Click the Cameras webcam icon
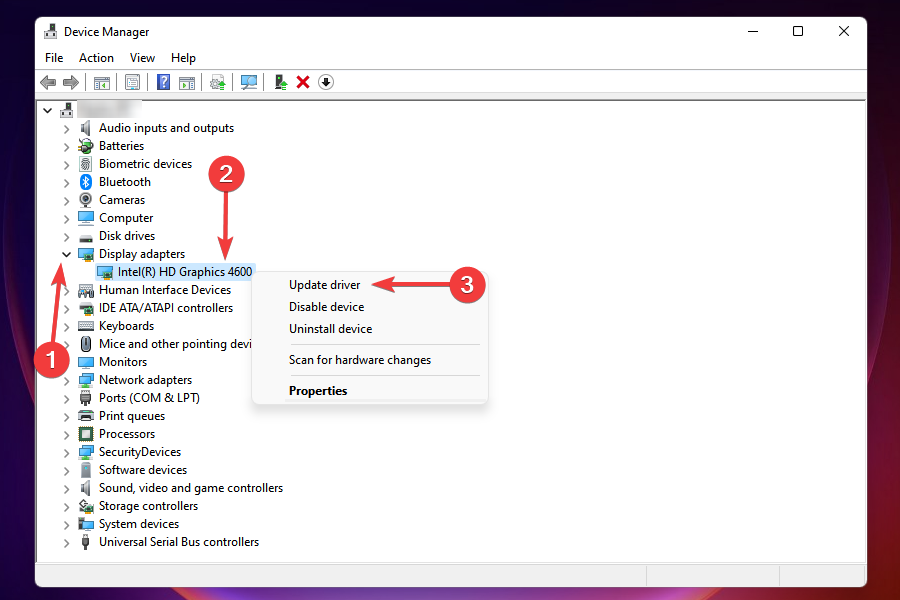The height and width of the screenshot is (600, 900). click(x=86, y=200)
